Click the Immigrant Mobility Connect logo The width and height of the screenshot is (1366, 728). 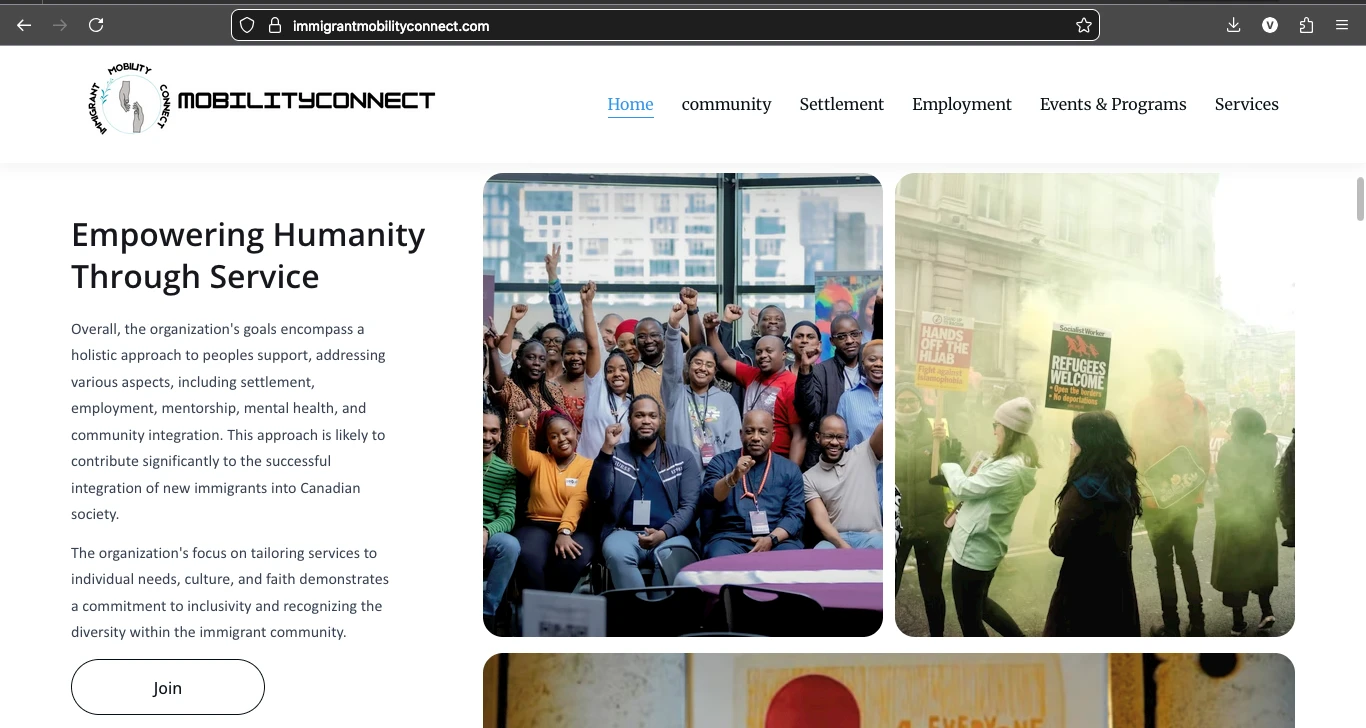(261, 100)
